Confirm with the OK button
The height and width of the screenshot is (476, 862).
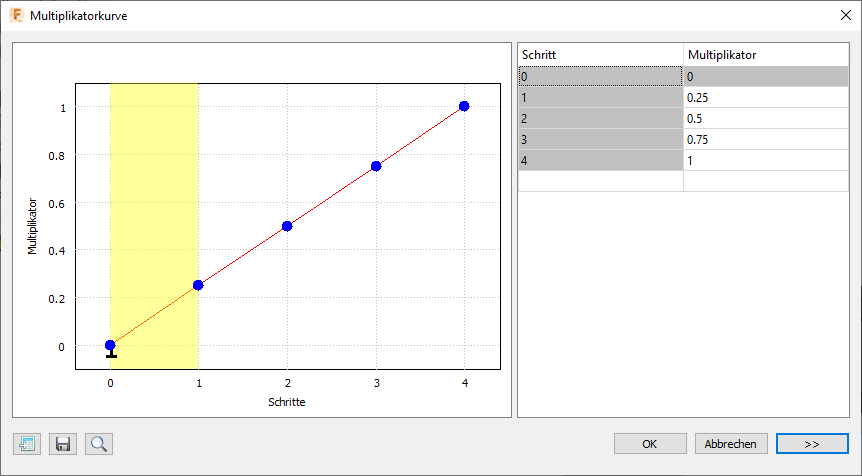pyautogui.click(x=650, y=444)
